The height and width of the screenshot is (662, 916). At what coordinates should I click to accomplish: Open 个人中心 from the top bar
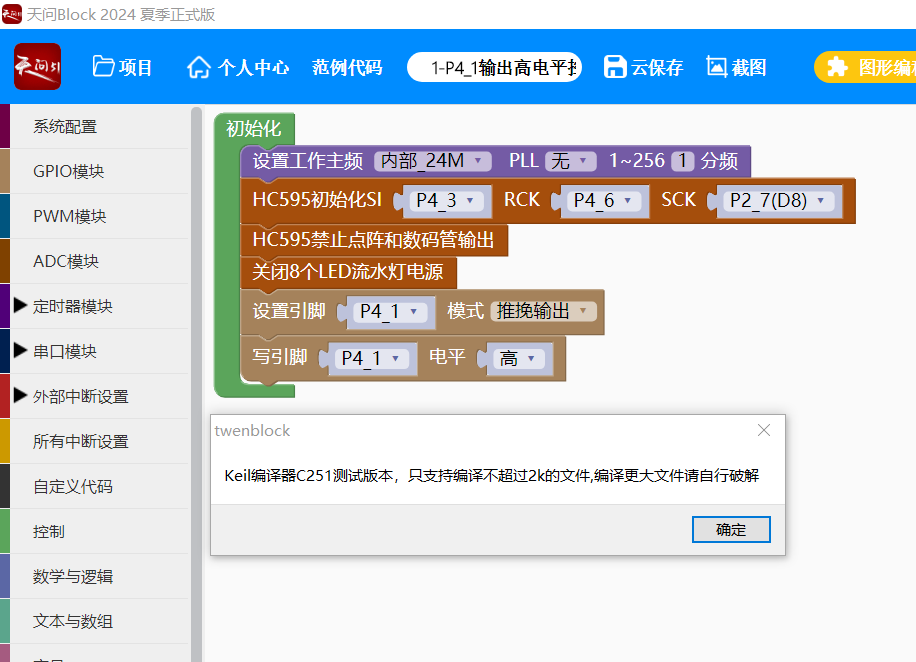pyautogui.click(x=238, y=67)
